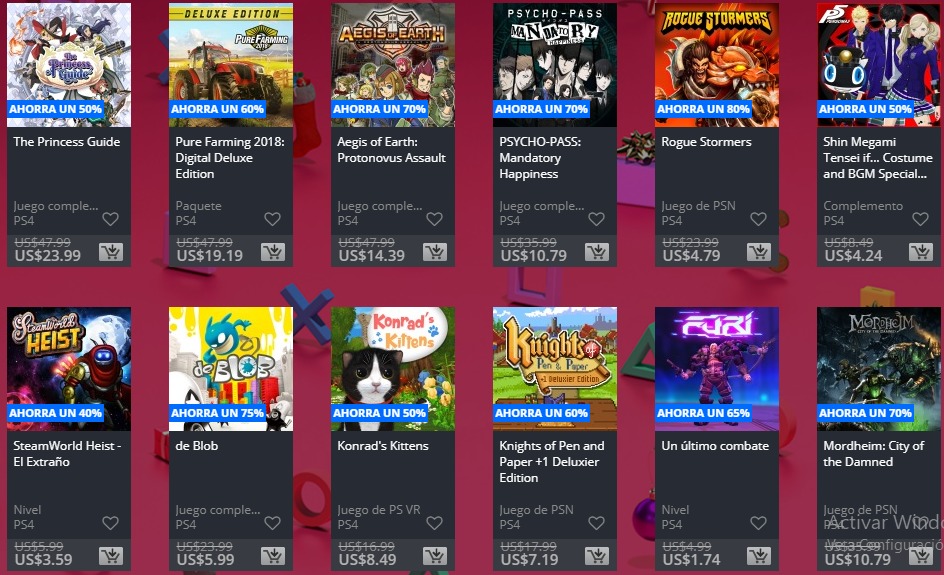Add Rogue Stormers to cart
This screenshot has height=575, width=944.
(759, 252)
